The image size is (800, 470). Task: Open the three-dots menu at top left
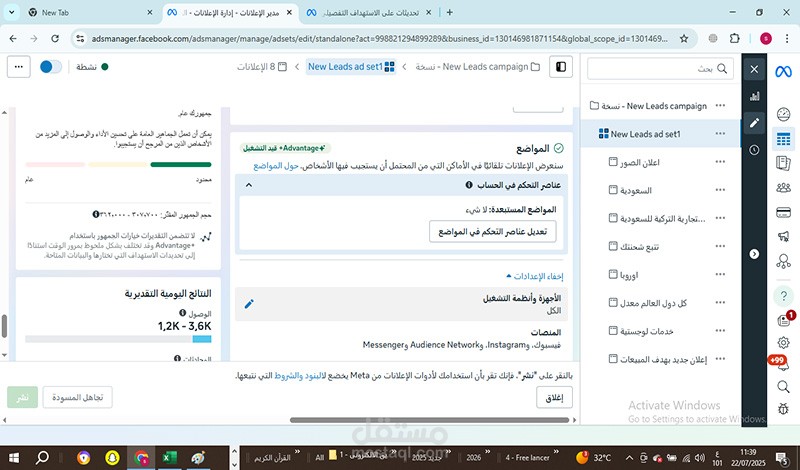(x=19, y=67)
